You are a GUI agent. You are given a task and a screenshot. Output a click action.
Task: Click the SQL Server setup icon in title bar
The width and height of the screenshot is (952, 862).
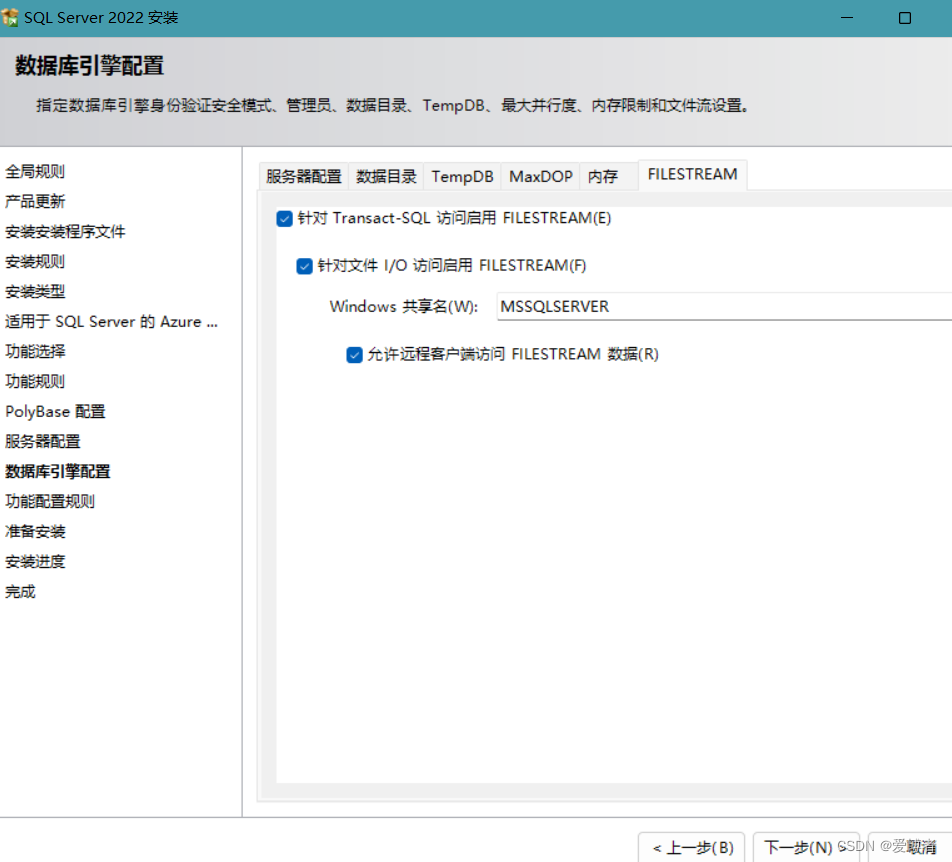pos(18,17)
